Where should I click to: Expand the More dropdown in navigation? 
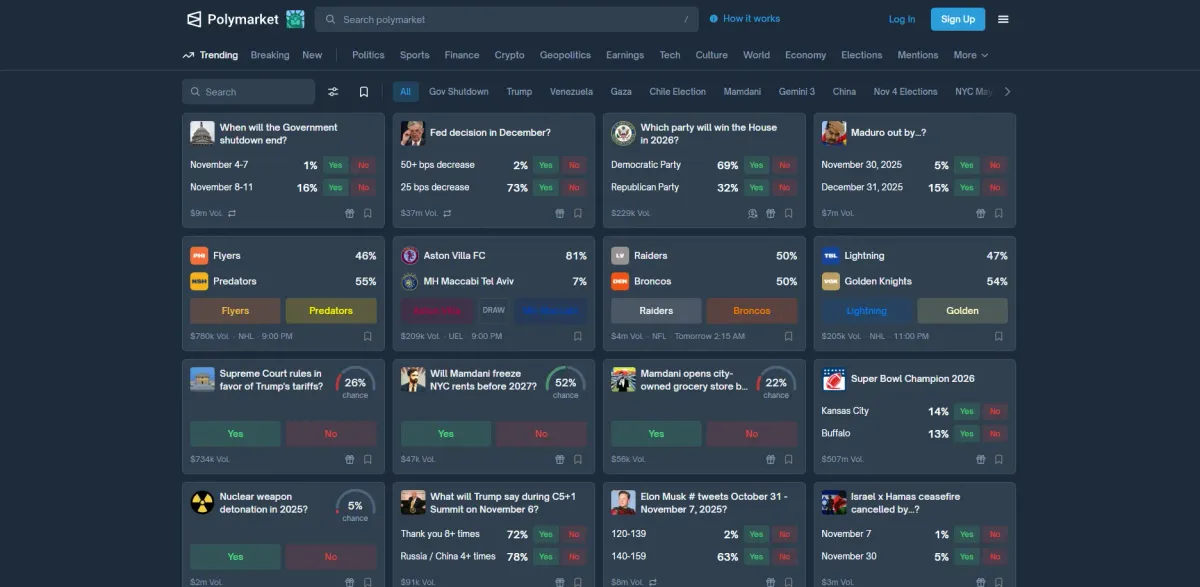[970, 55]
